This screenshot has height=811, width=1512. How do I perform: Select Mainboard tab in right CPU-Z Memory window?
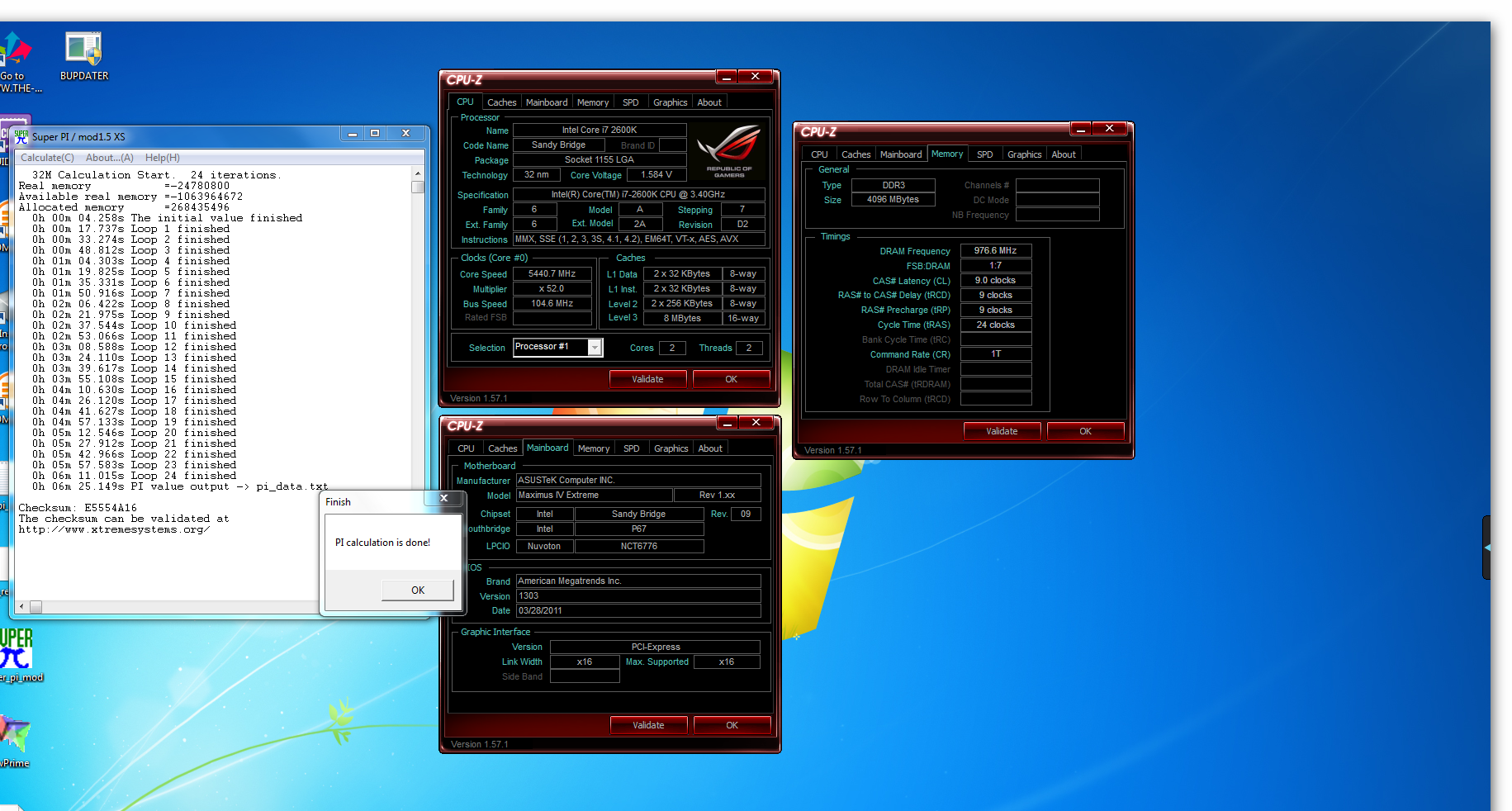click(x=901, y=154)
